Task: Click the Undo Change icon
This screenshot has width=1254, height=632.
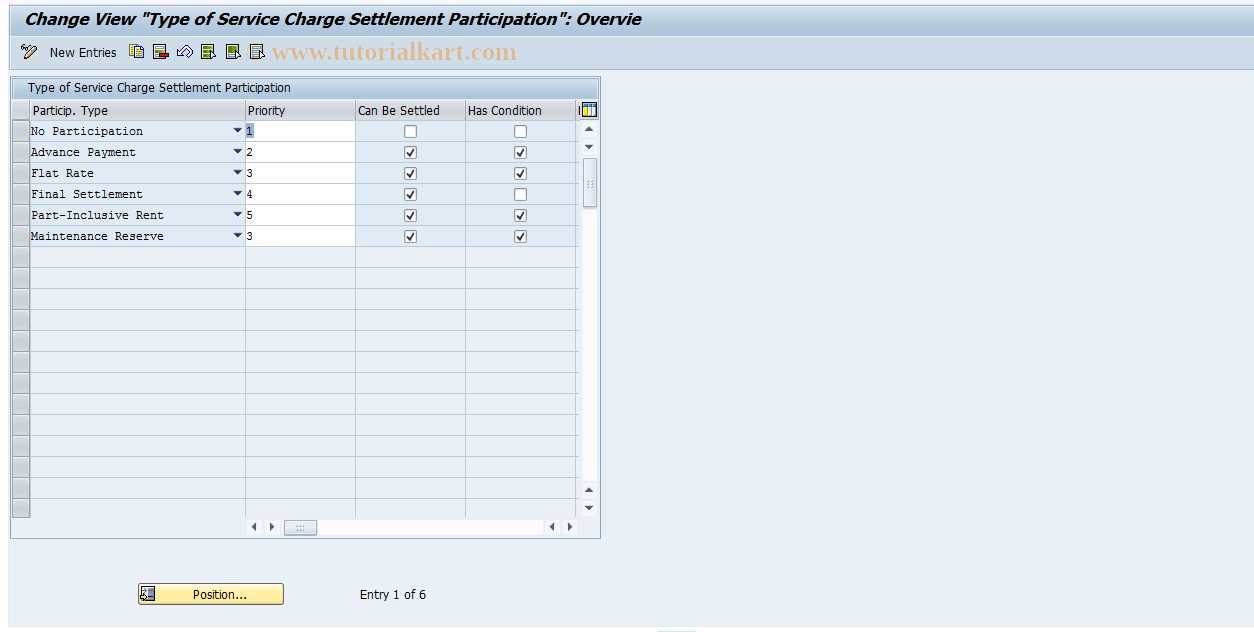Action: coord(185,52)
